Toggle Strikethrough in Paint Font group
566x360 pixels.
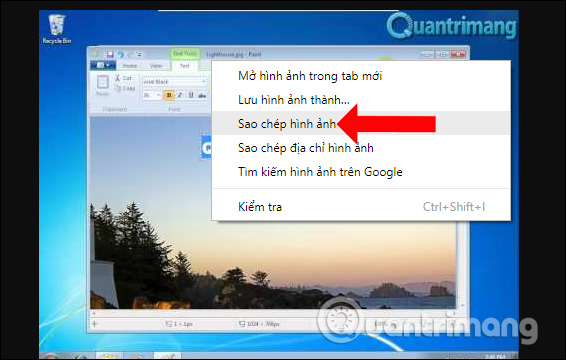[202, 95]
